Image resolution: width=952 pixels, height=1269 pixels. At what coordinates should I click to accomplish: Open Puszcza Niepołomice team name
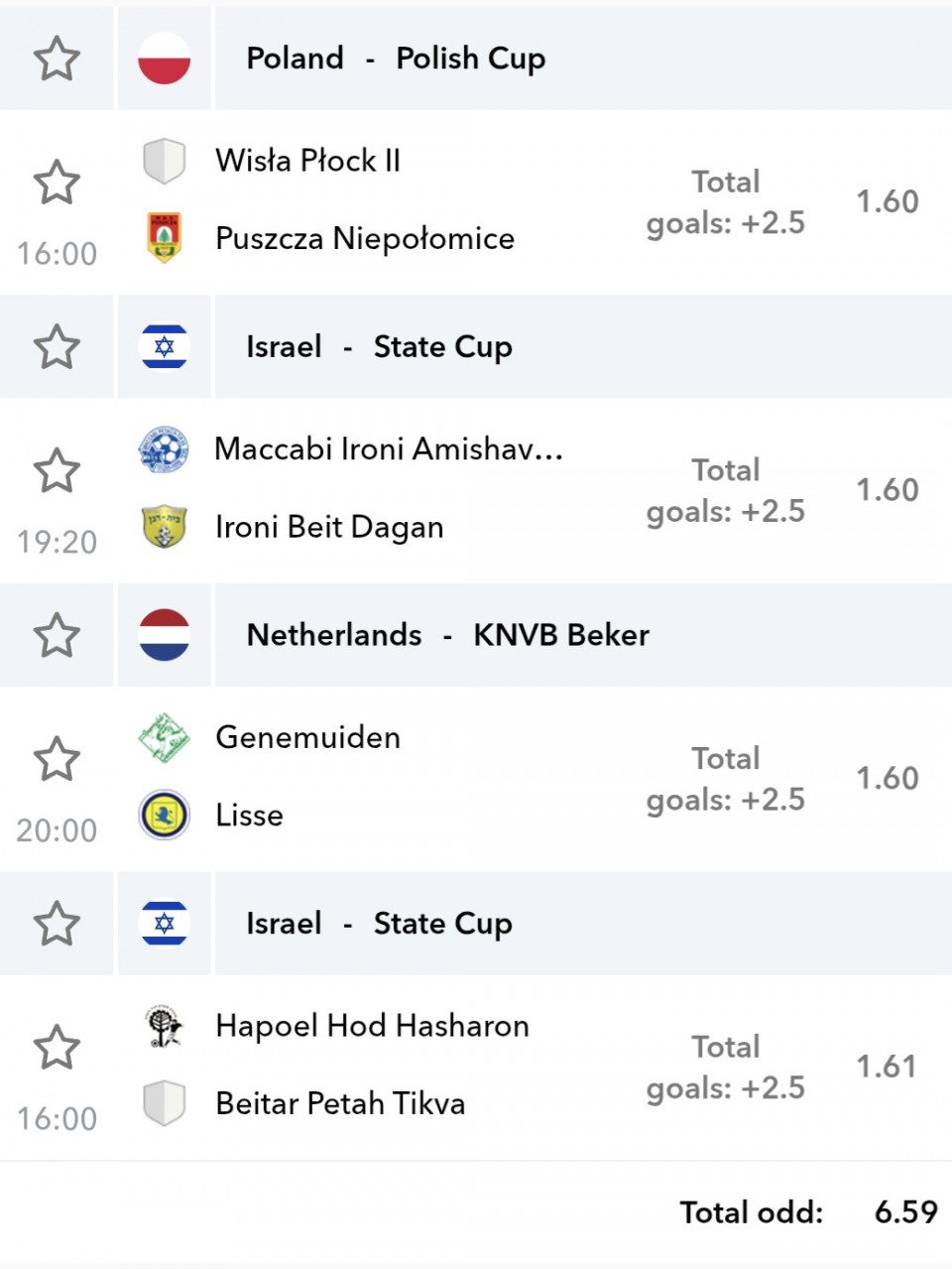pyautogui.click(x=365, y=239)
